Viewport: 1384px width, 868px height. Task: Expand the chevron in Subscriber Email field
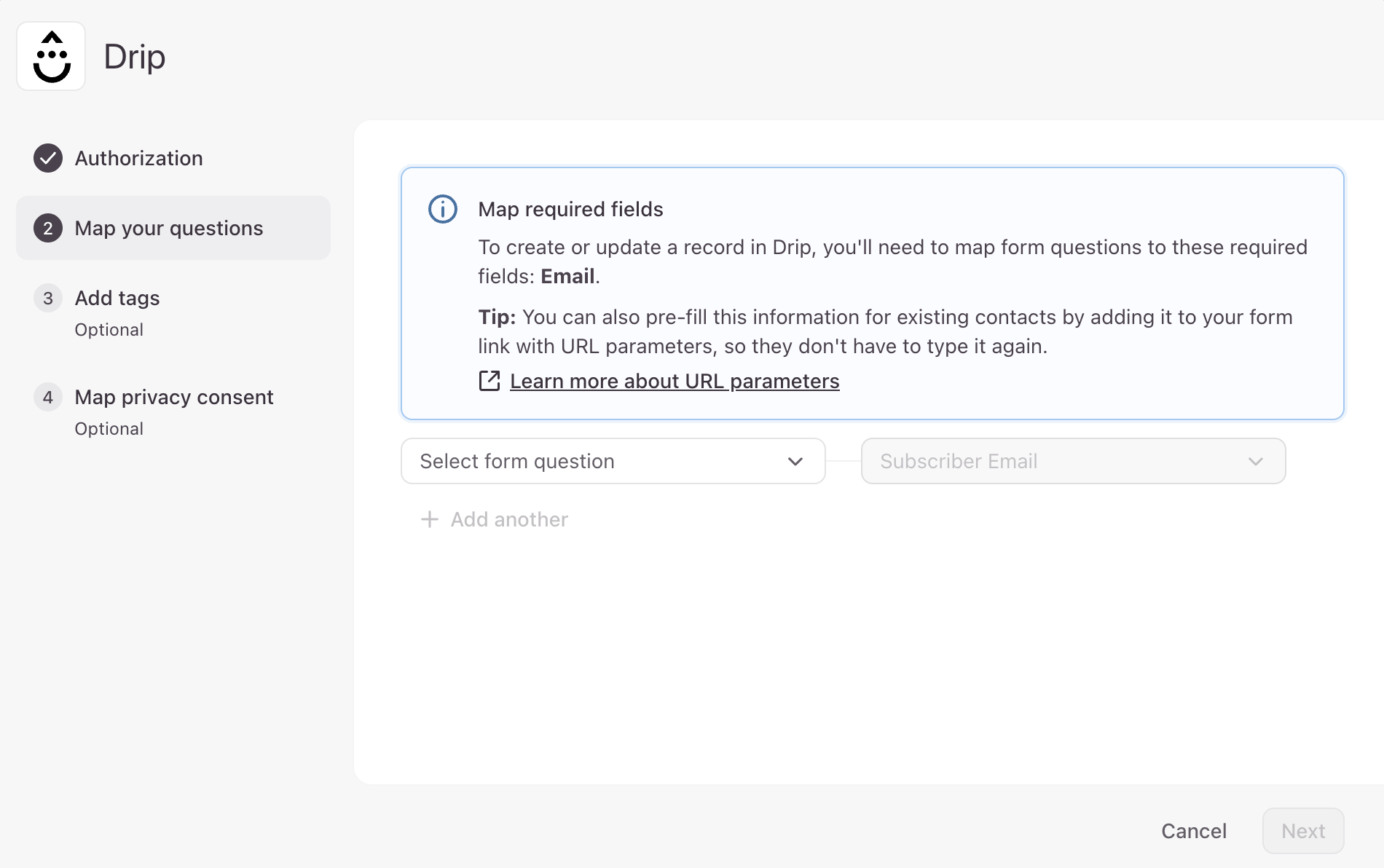pyautogui.click(x=1256, y=461)
